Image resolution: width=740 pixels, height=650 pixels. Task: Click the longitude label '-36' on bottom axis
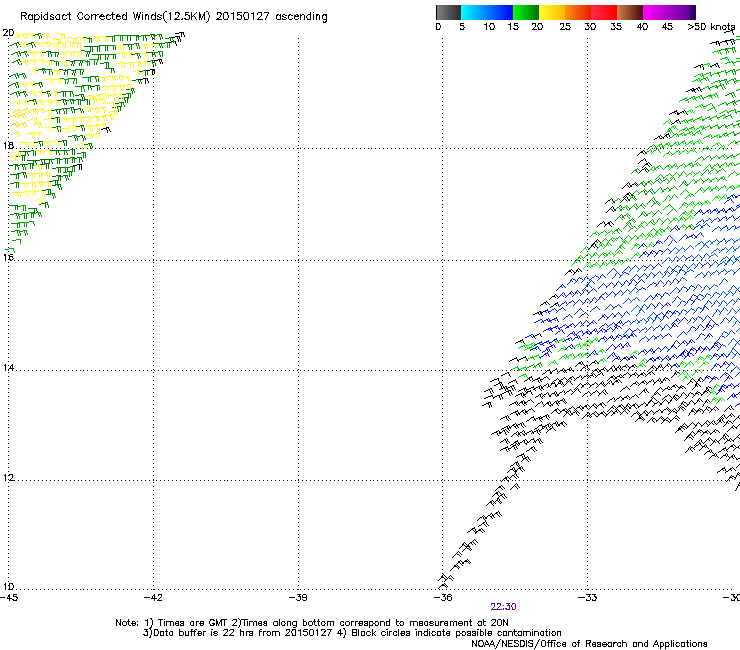click(443, 598)
